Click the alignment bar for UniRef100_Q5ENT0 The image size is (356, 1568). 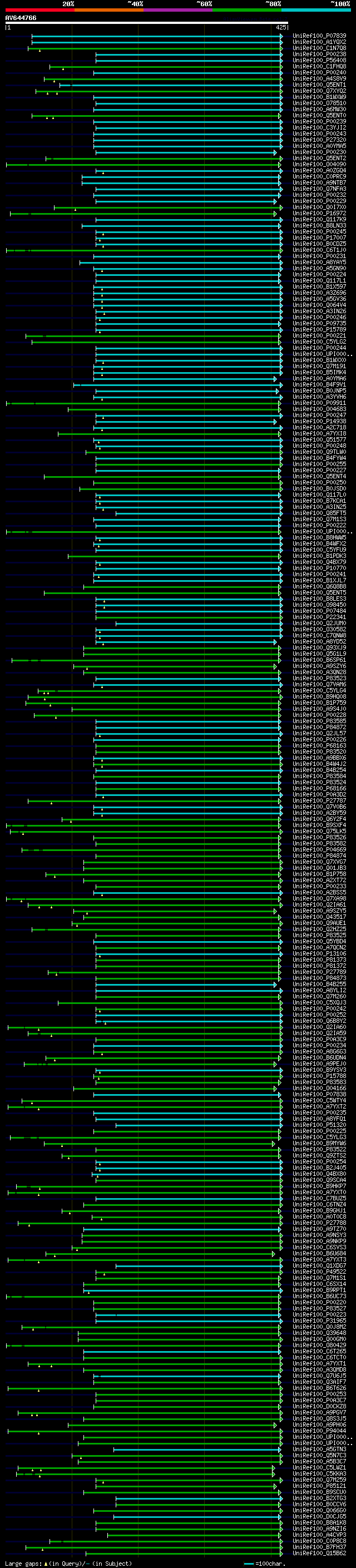click(157, 116)
